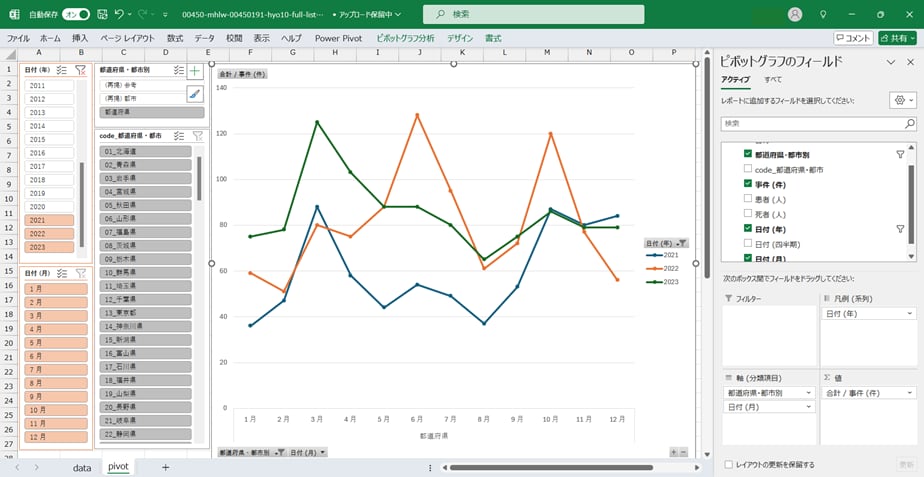This screenshot has width=924, height=477.
Task: Click the Save icon in quick access toolbar
Action: (x=102, y=14)
